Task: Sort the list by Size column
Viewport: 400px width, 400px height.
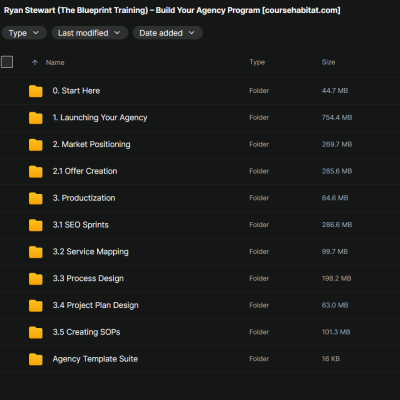Action: pyautogui.click(x=328, y=62)
